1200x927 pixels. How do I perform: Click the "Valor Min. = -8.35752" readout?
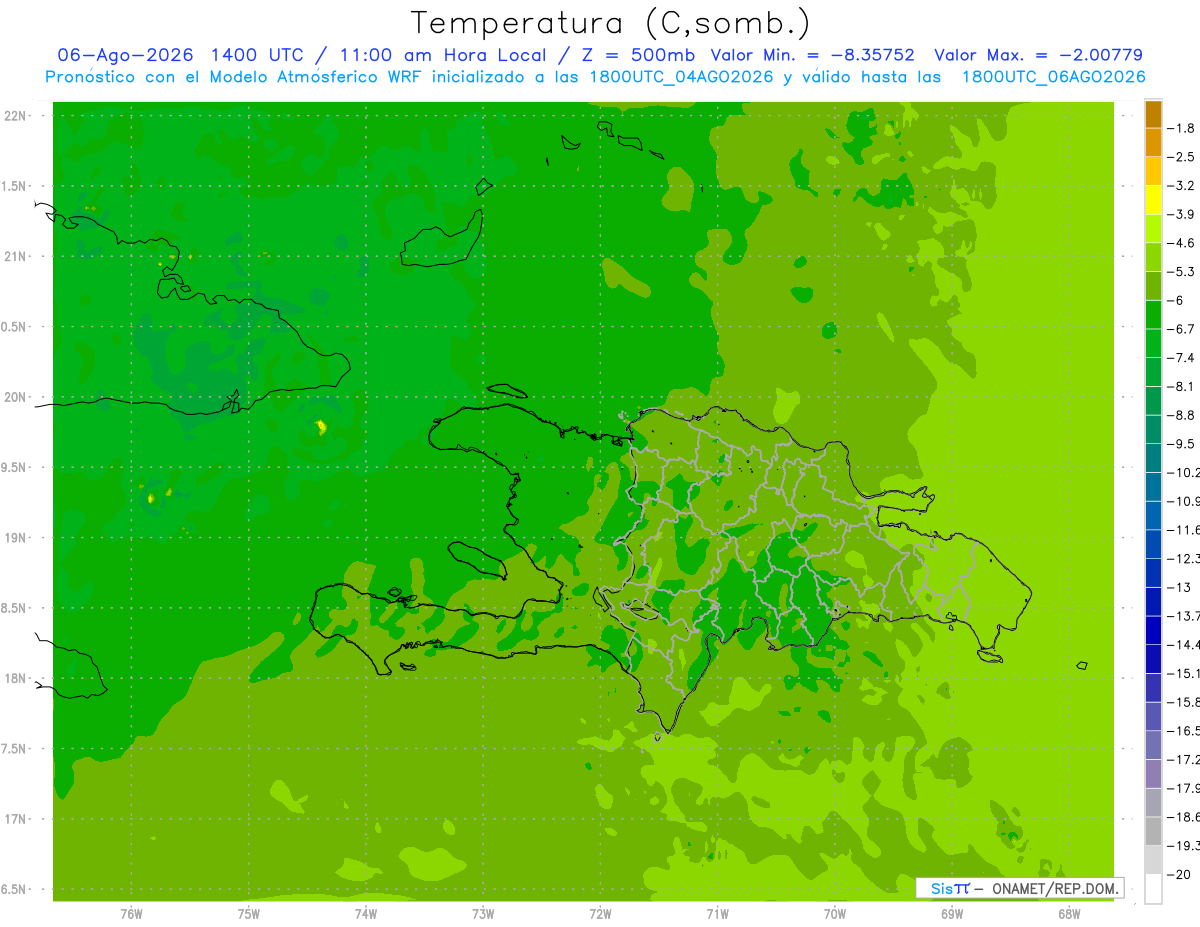pos(812,55)
